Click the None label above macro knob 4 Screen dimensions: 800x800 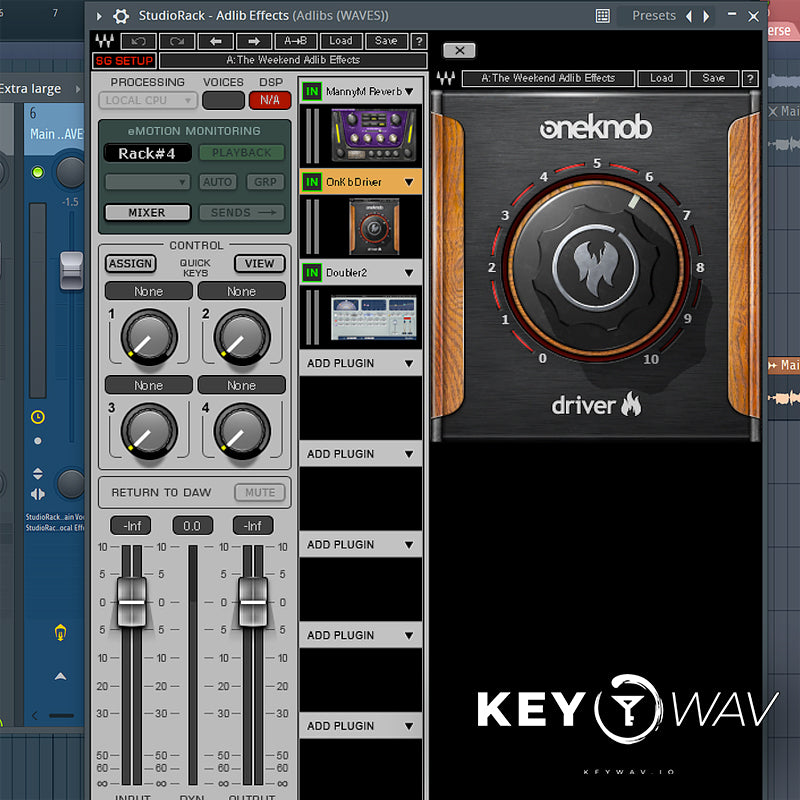click(241, 385)
